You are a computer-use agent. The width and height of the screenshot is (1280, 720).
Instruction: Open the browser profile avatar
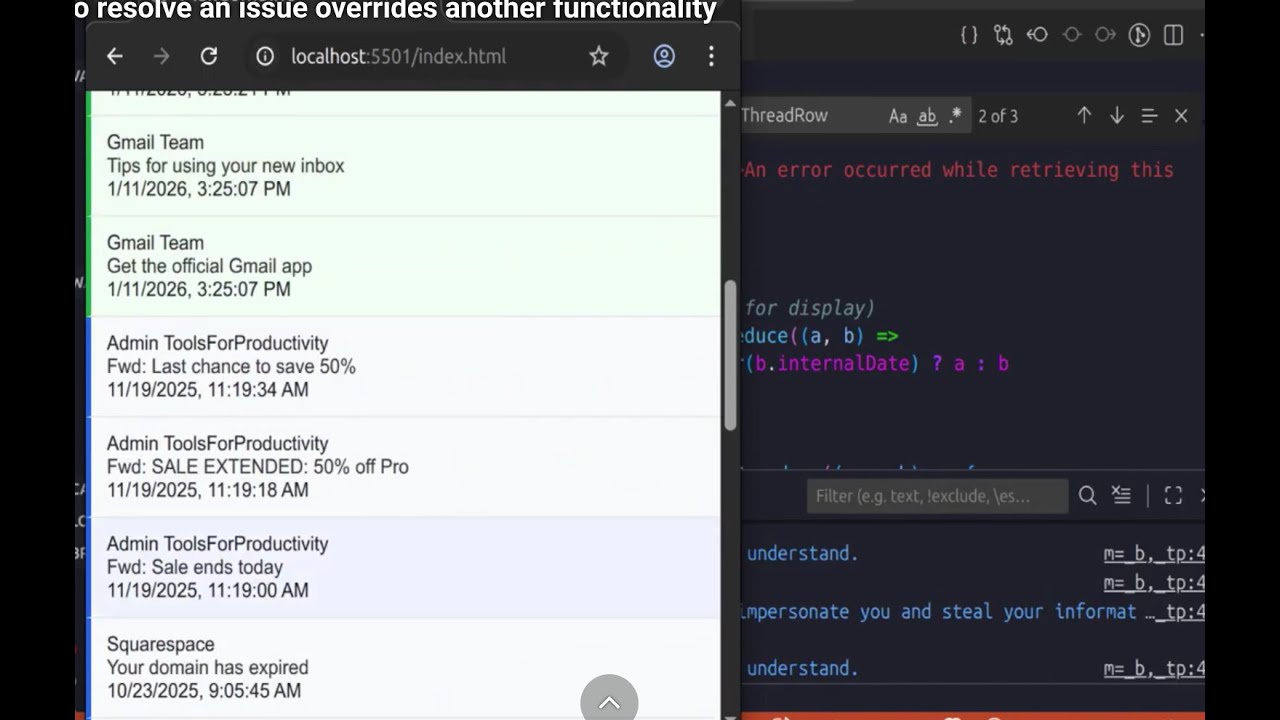664,57
